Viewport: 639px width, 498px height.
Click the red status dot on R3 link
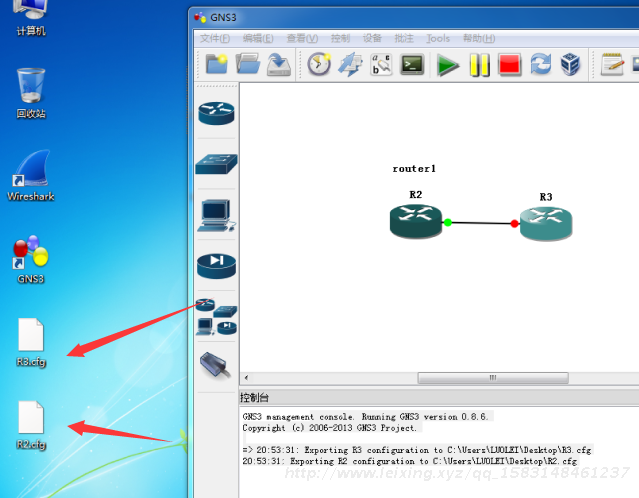[514, 223]
